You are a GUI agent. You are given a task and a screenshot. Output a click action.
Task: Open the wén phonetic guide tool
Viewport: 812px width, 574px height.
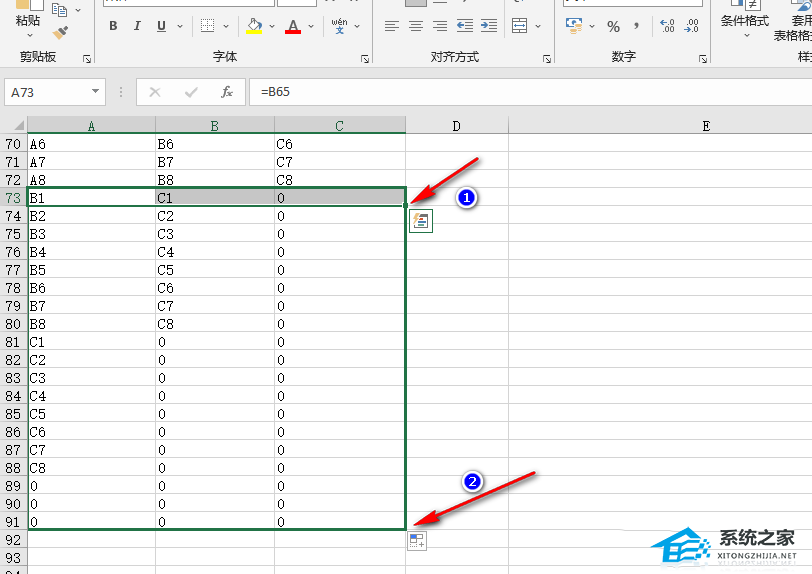(x=339, y=26)
